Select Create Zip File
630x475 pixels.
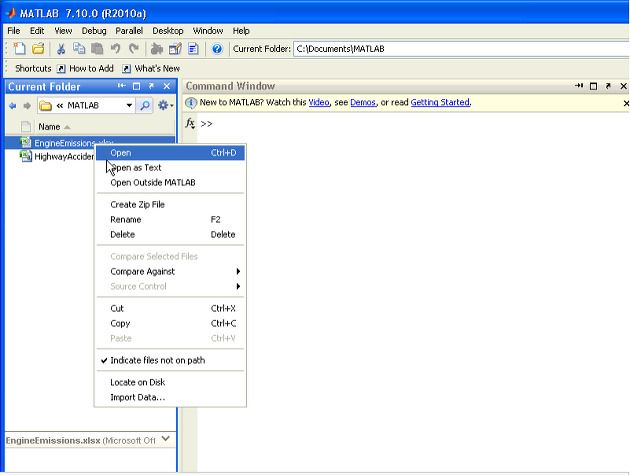tap(170, 205)
